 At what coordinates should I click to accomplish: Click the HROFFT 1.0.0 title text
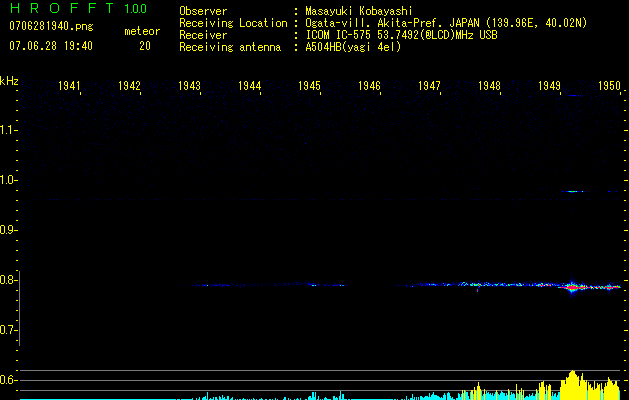[x=78, y=8]
